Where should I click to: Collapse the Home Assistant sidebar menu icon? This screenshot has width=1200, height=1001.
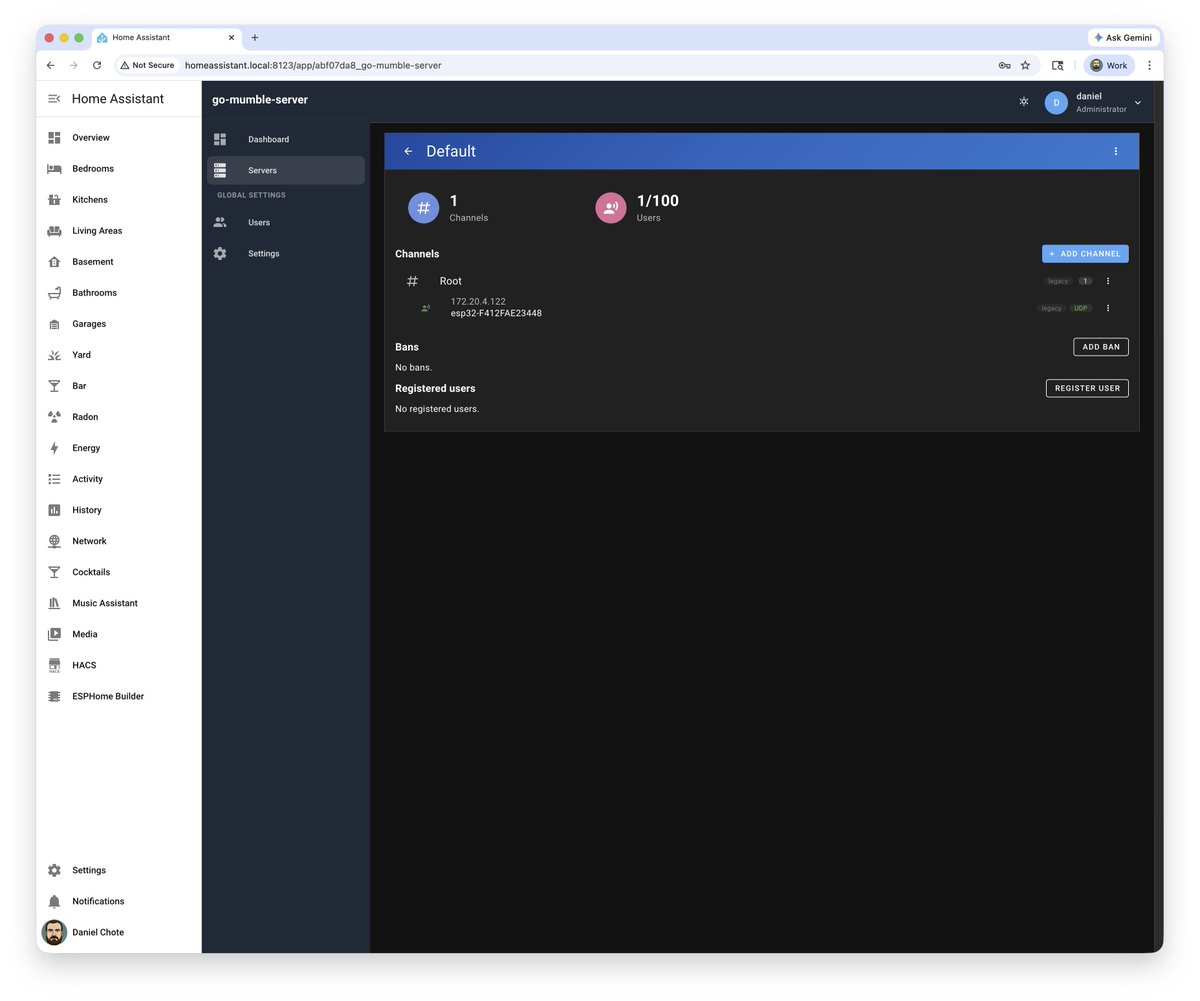click(54, 99)
